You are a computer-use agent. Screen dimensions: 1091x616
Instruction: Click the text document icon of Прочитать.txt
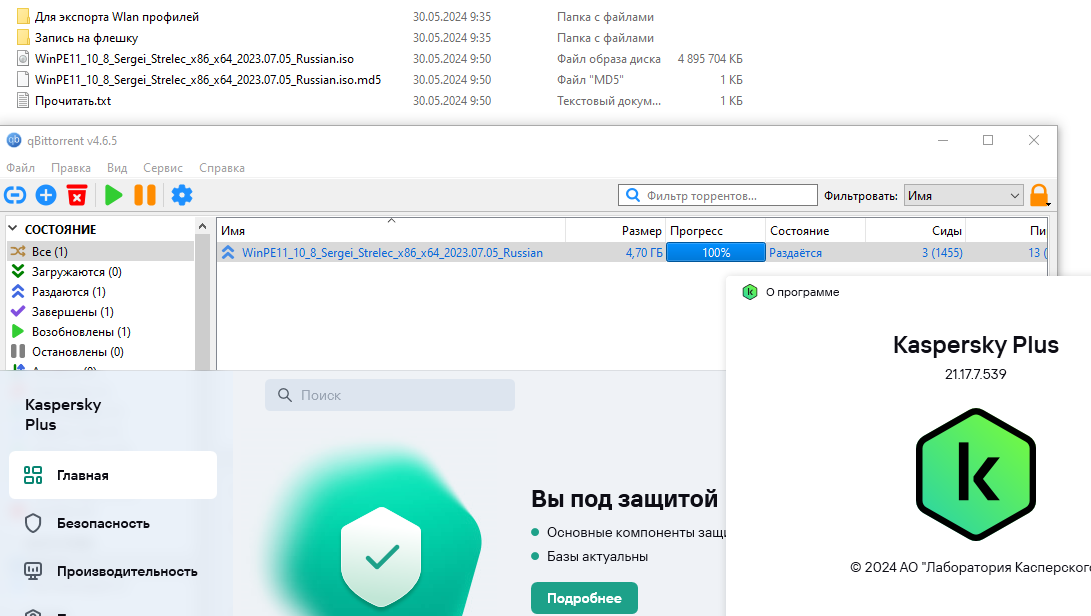(23, 100)
